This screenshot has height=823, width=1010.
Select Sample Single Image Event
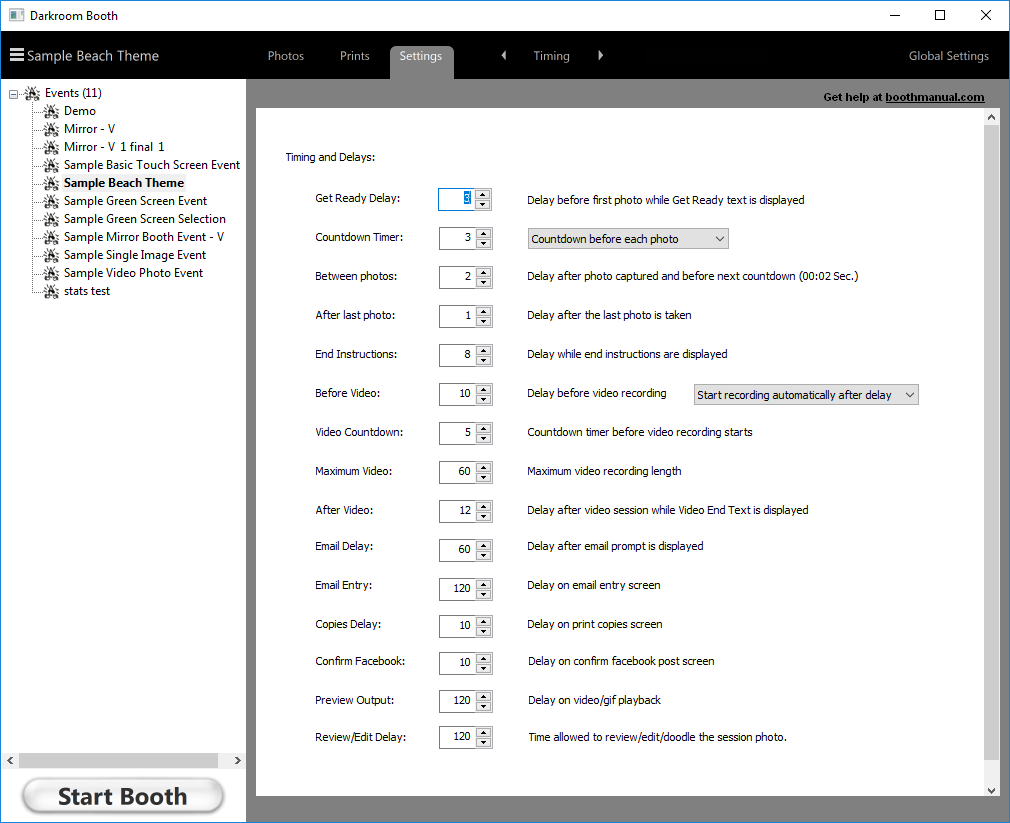point(135,256)
